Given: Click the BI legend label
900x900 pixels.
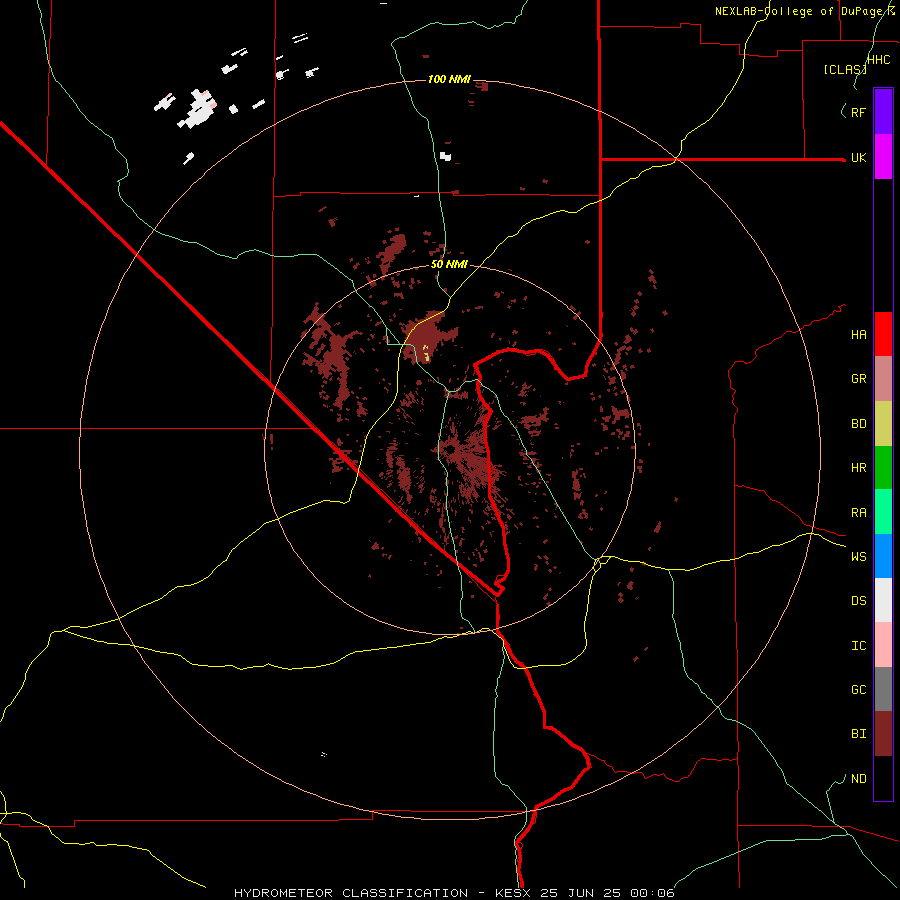Looking at the screenshot, I should tap(858, 734).
